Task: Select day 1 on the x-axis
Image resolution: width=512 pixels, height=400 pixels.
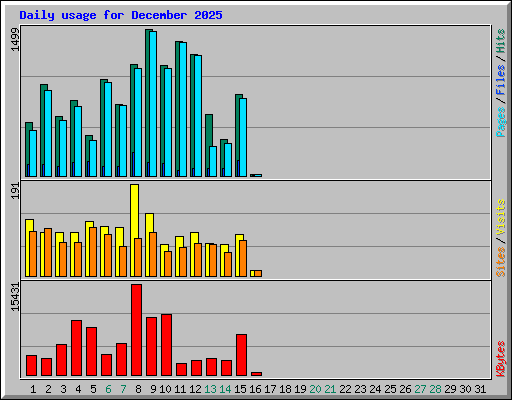Action: [x=33, y=389]
